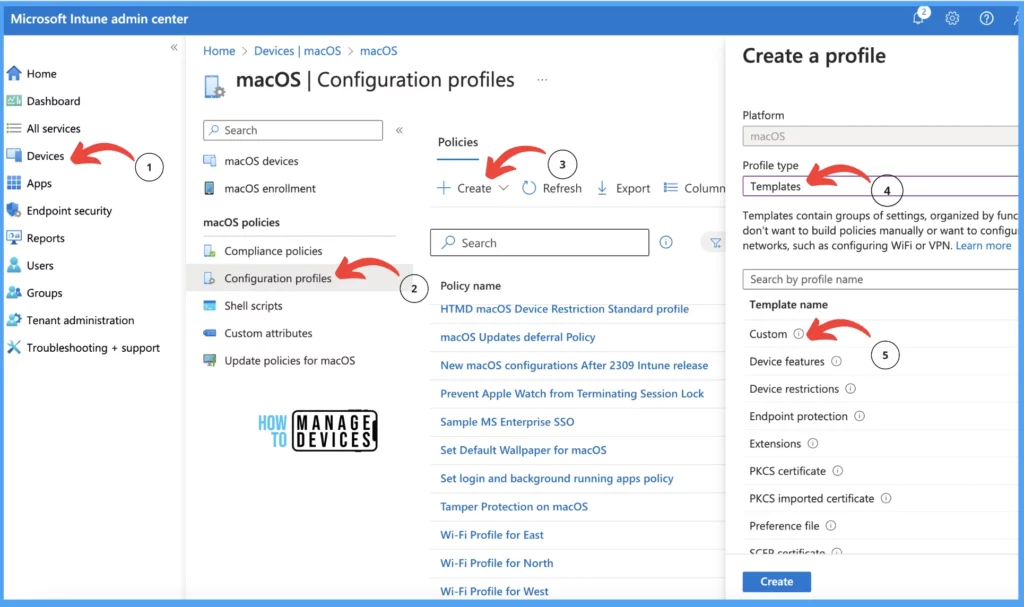
Task: Select PKCS imported certificate template
Action: [812, 499]
